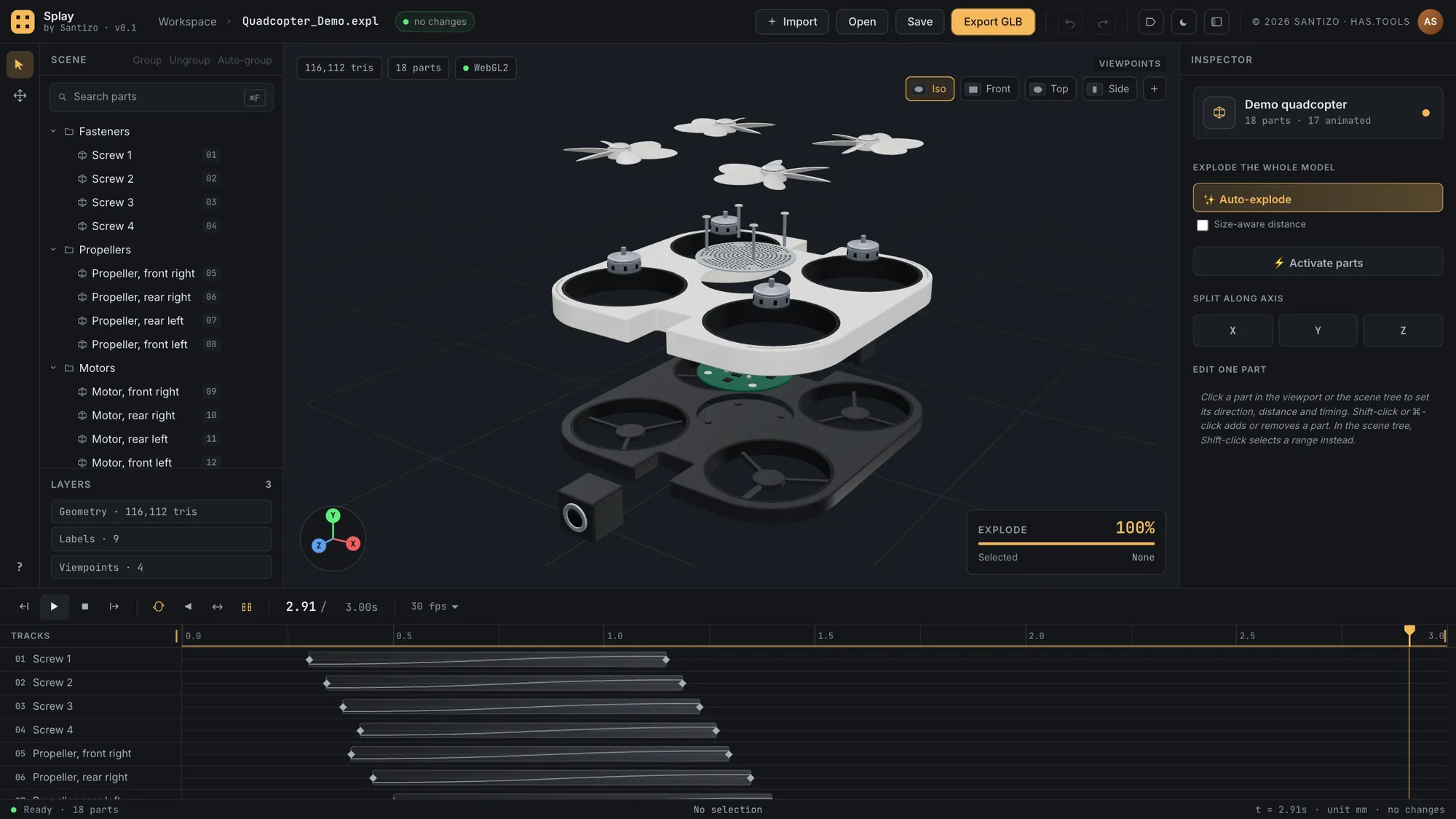The width and height of the screenshot is (1456, 819).
Task: Collapse the Motors group
Action: tap(53, 368)
